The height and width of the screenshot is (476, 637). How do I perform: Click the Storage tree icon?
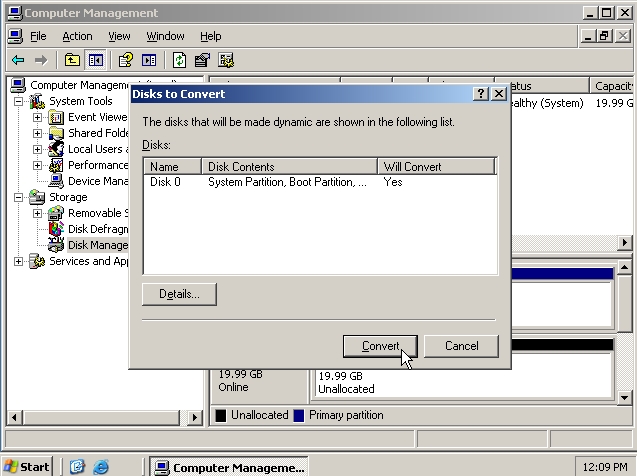[x=37, y=197]
